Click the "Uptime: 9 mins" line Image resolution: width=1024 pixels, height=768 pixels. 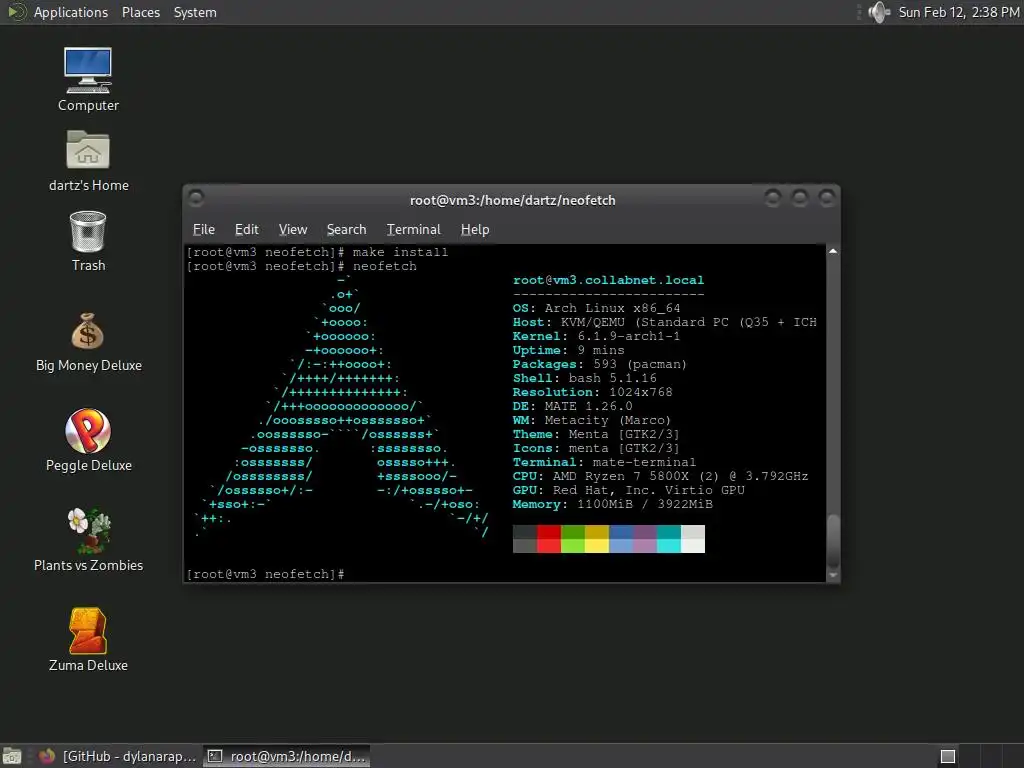[x=568, y=350]
